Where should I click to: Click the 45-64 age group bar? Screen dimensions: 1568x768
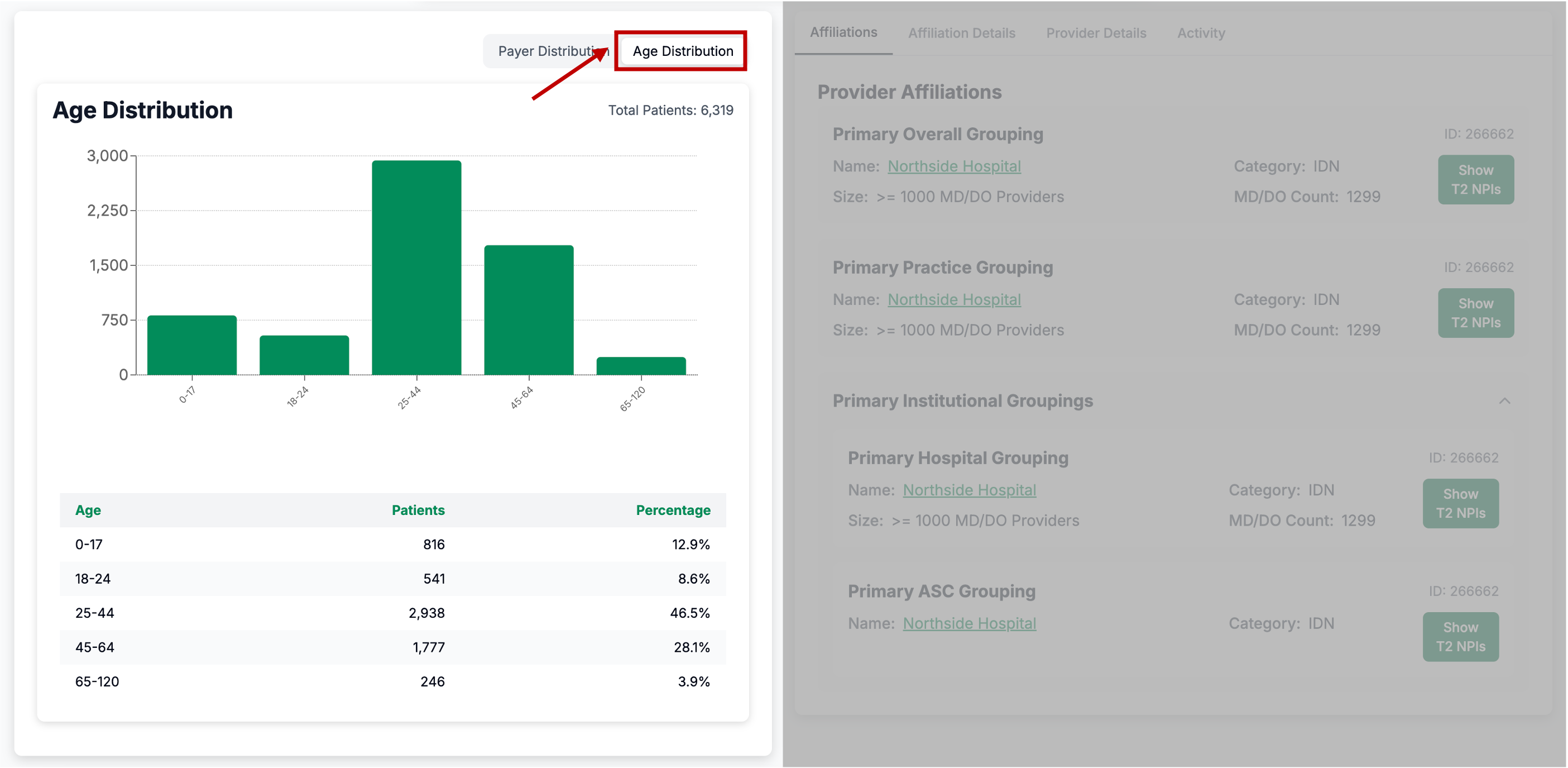point(529,311)
